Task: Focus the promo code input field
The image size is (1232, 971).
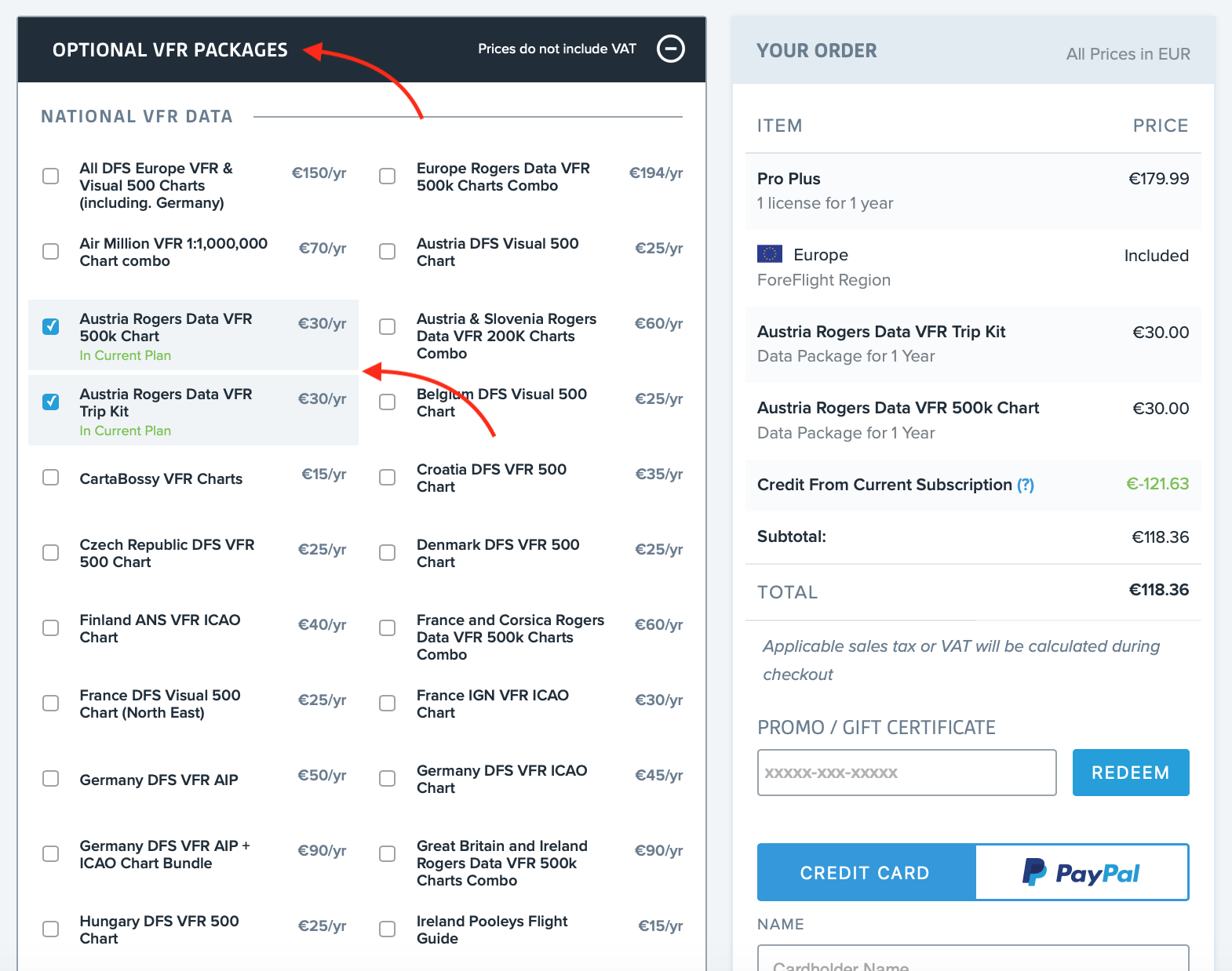Action: pos(906,773)
